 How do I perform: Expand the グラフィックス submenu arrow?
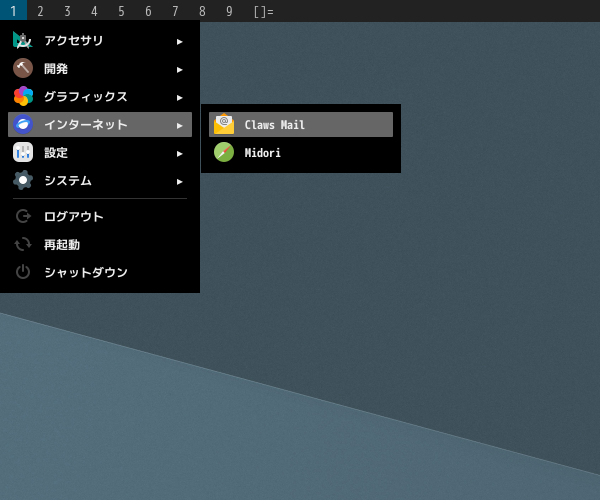click(x=179, y=98)
